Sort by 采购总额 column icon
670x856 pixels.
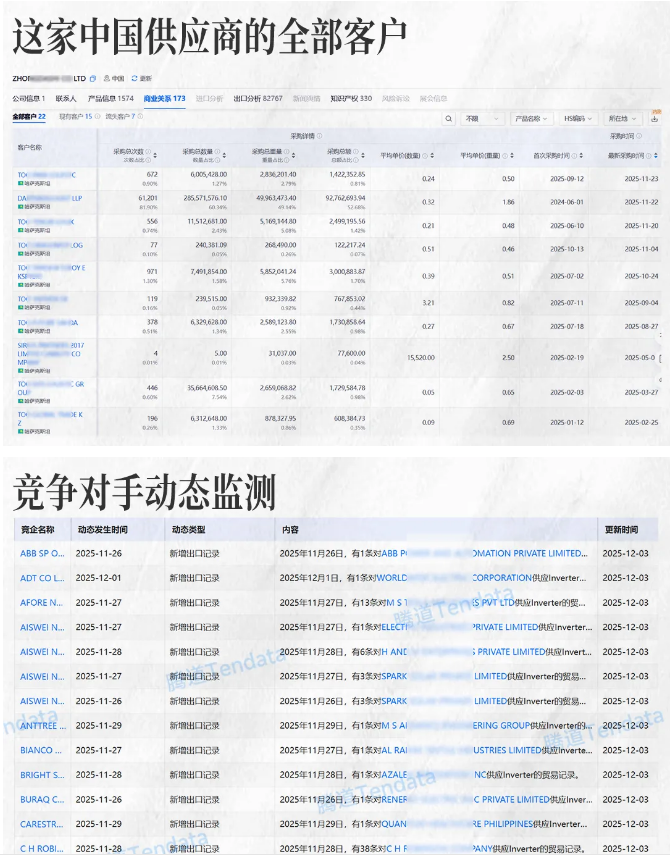pos(361,155)
